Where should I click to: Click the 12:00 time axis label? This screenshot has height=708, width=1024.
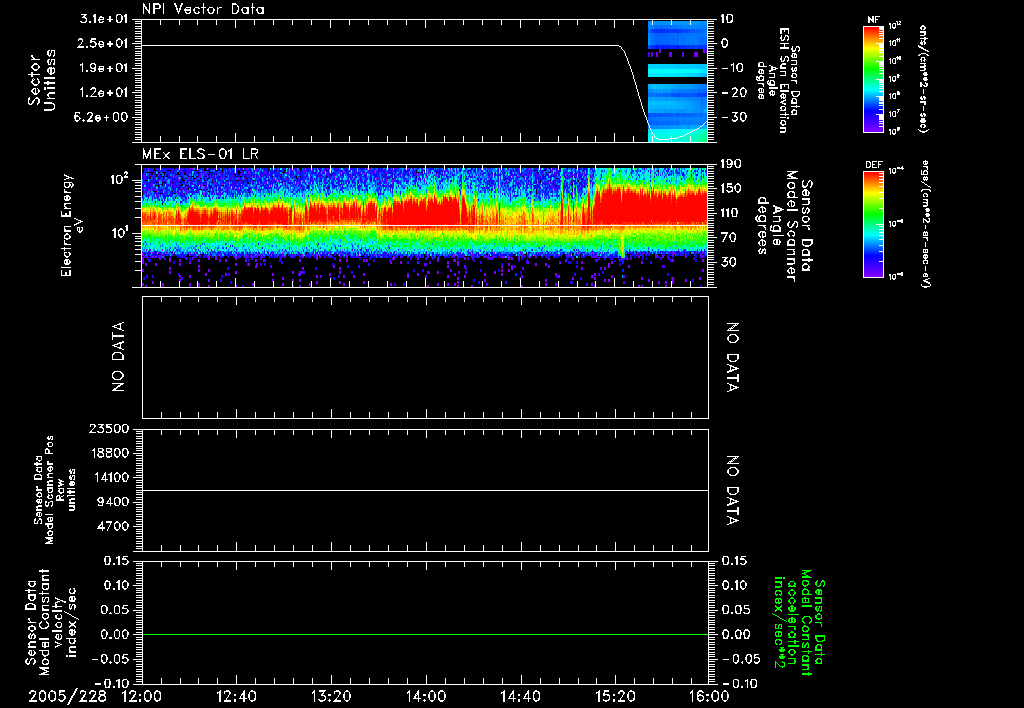[142, 695]
